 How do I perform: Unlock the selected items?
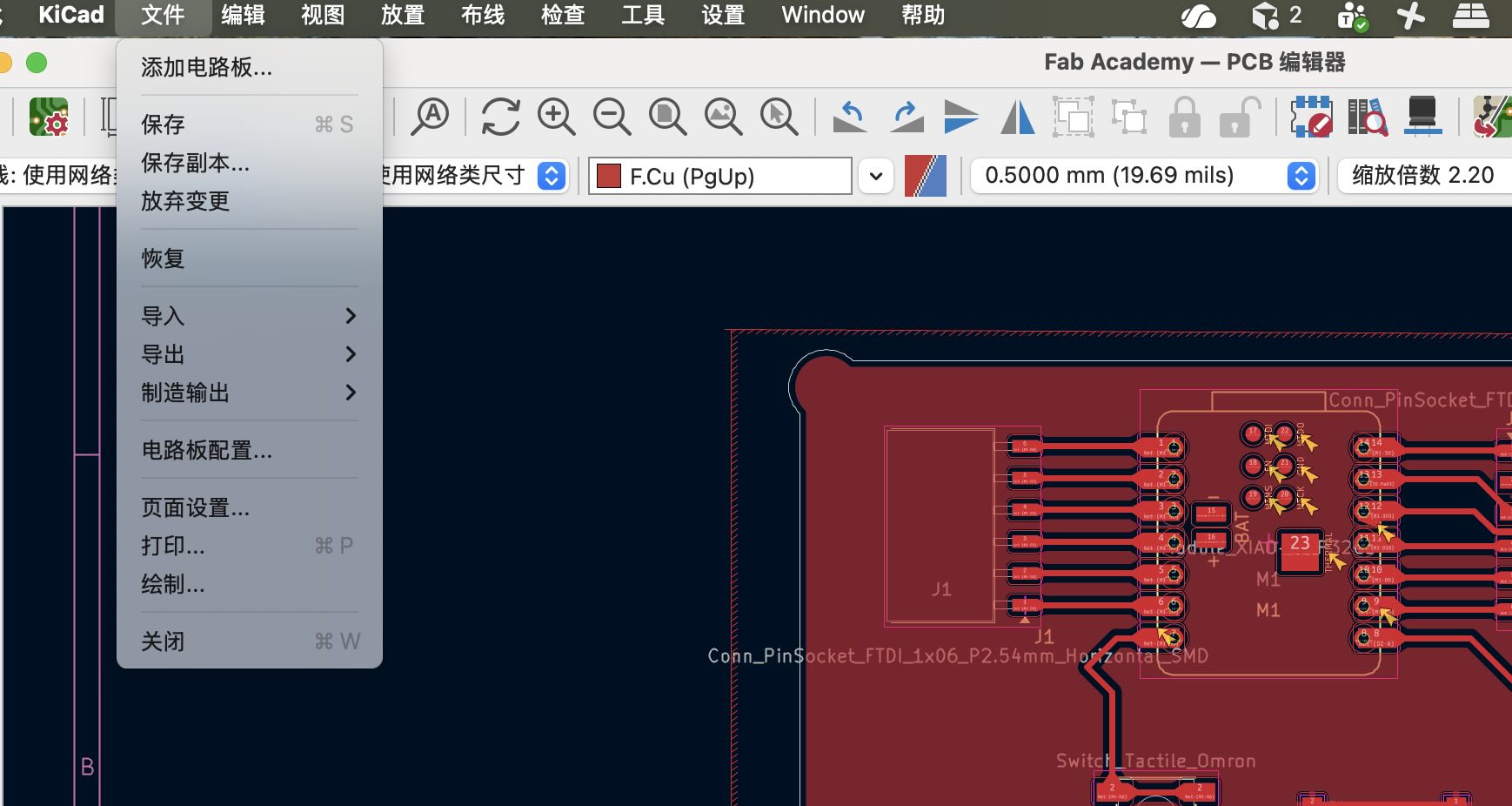1241,117
